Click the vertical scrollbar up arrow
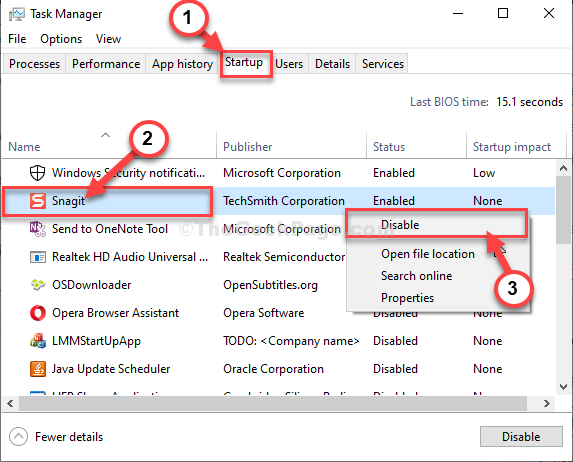Image resolution: width=573 pixels, height=462 pixels. pos(563,168)
